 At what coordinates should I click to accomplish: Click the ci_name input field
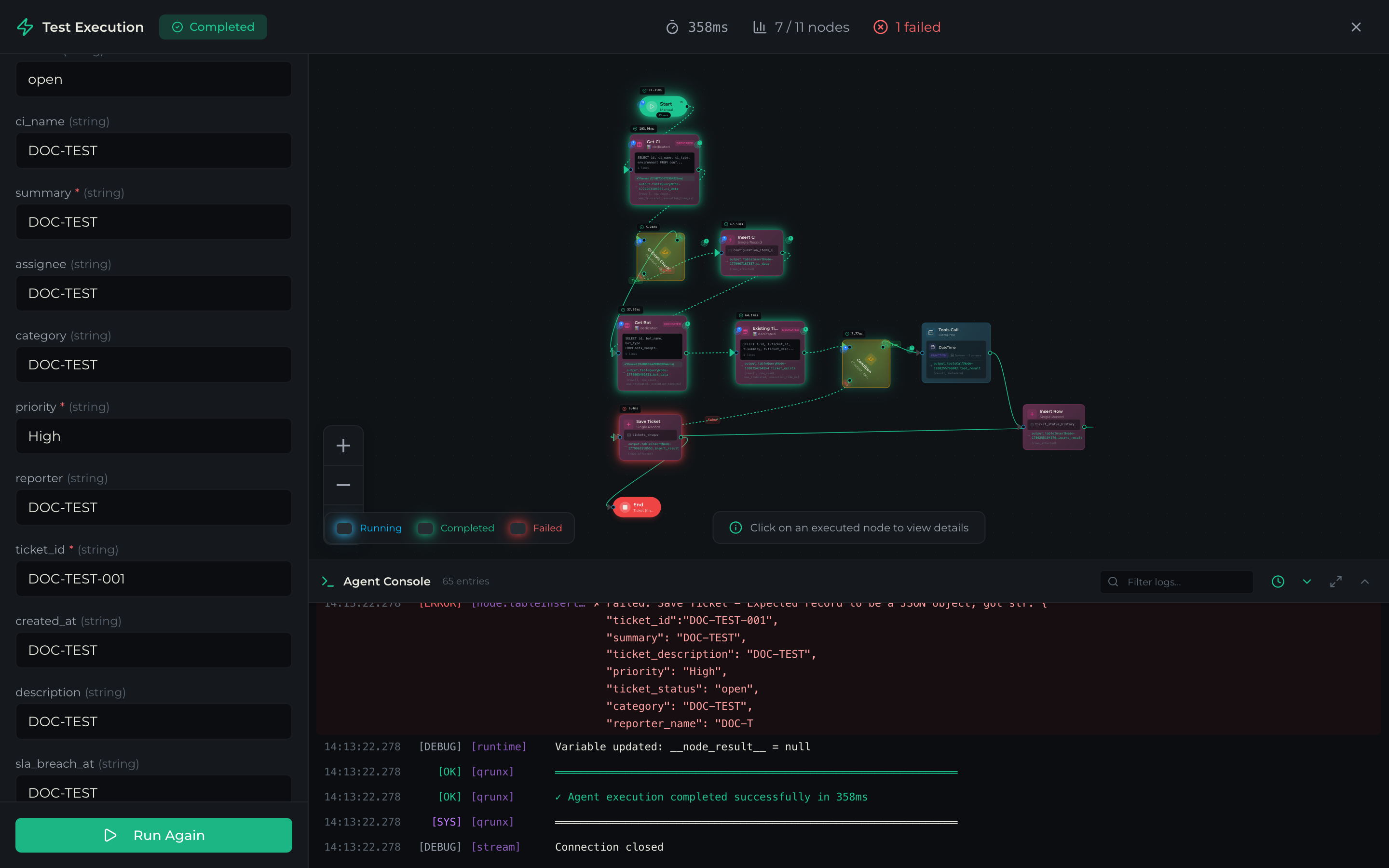click(x=154, y=150)
